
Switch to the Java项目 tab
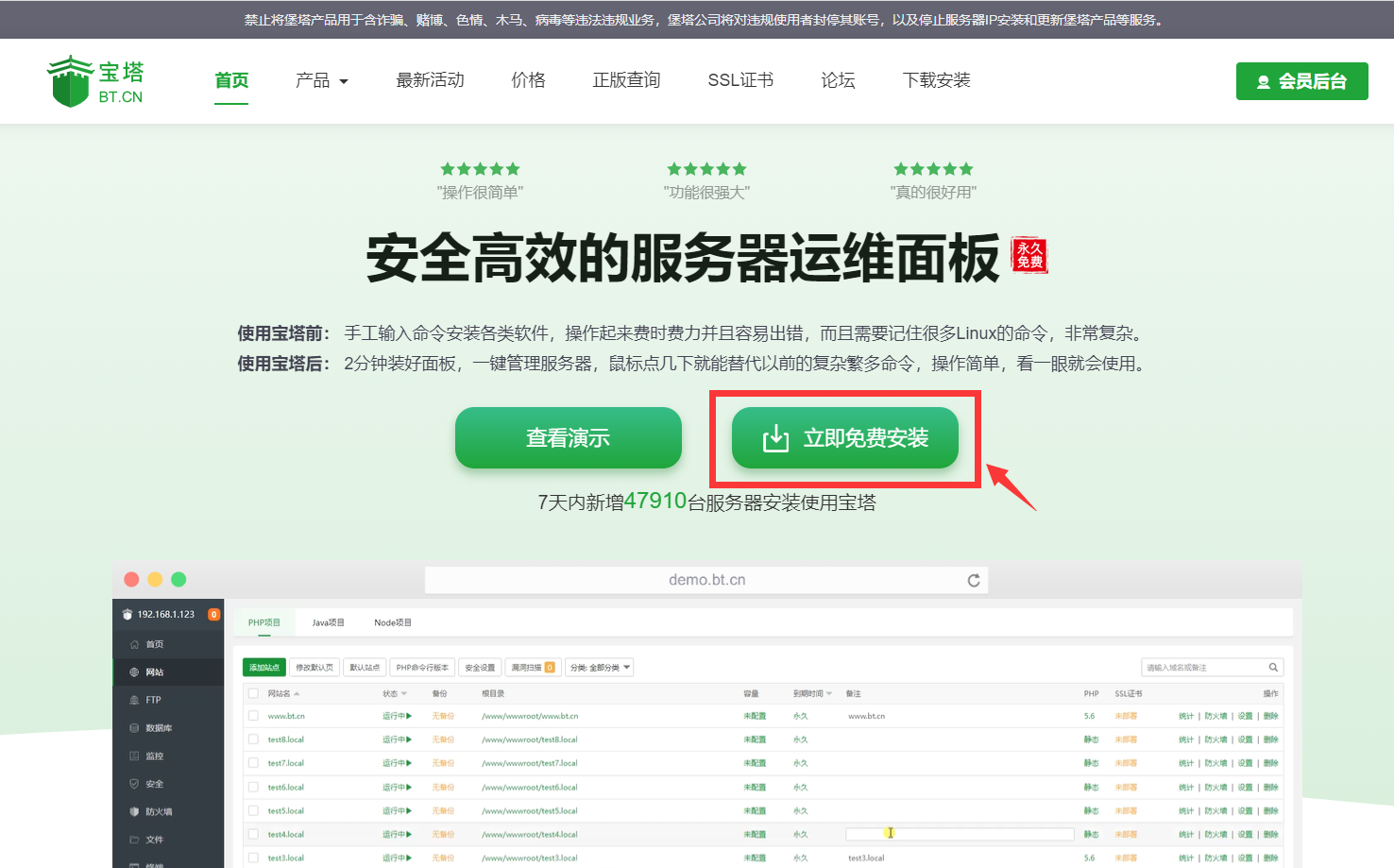(329, 622)
